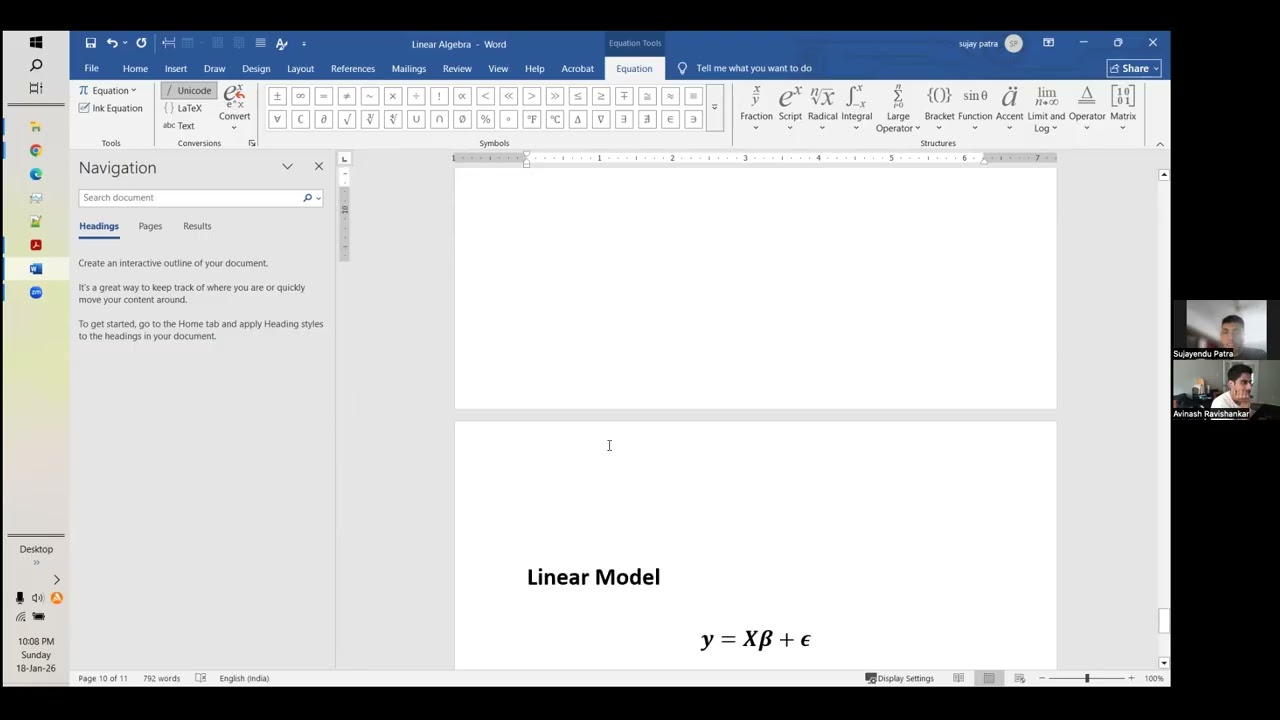Select LaTeX conversion format
The image size is (1280, 720).
tap(182, 108)
